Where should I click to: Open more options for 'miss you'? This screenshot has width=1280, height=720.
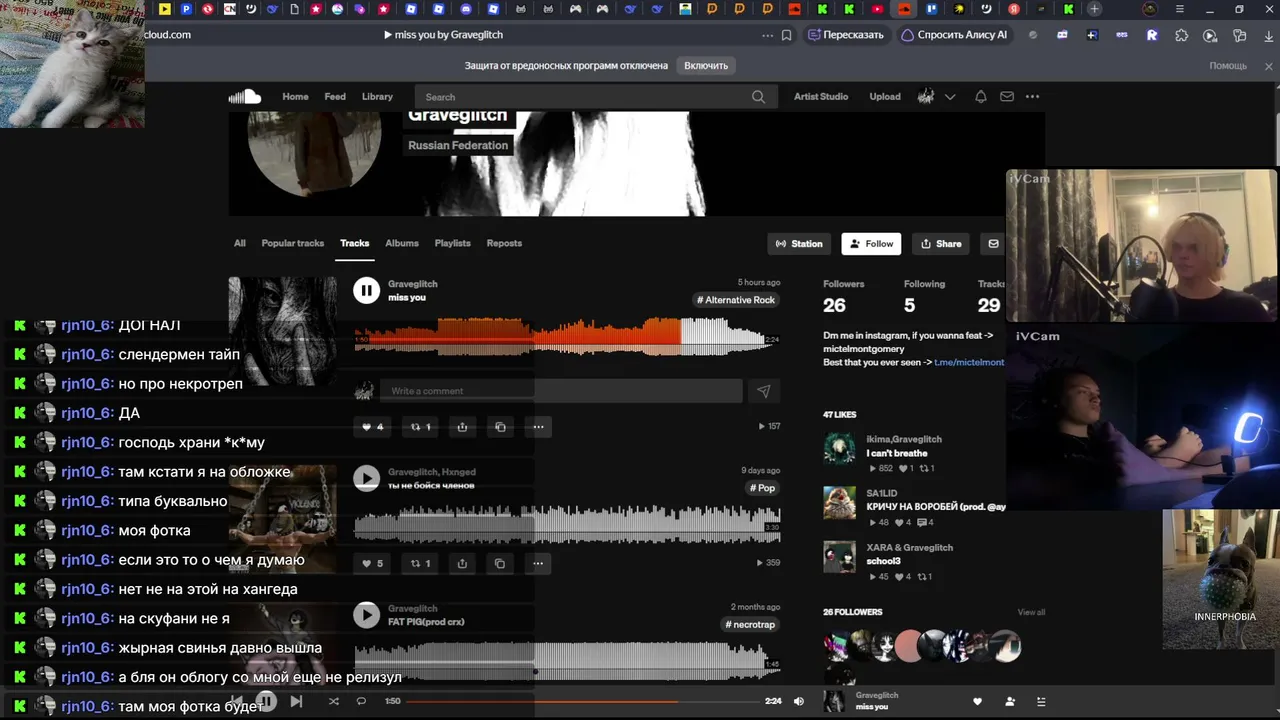pos(538,427)
